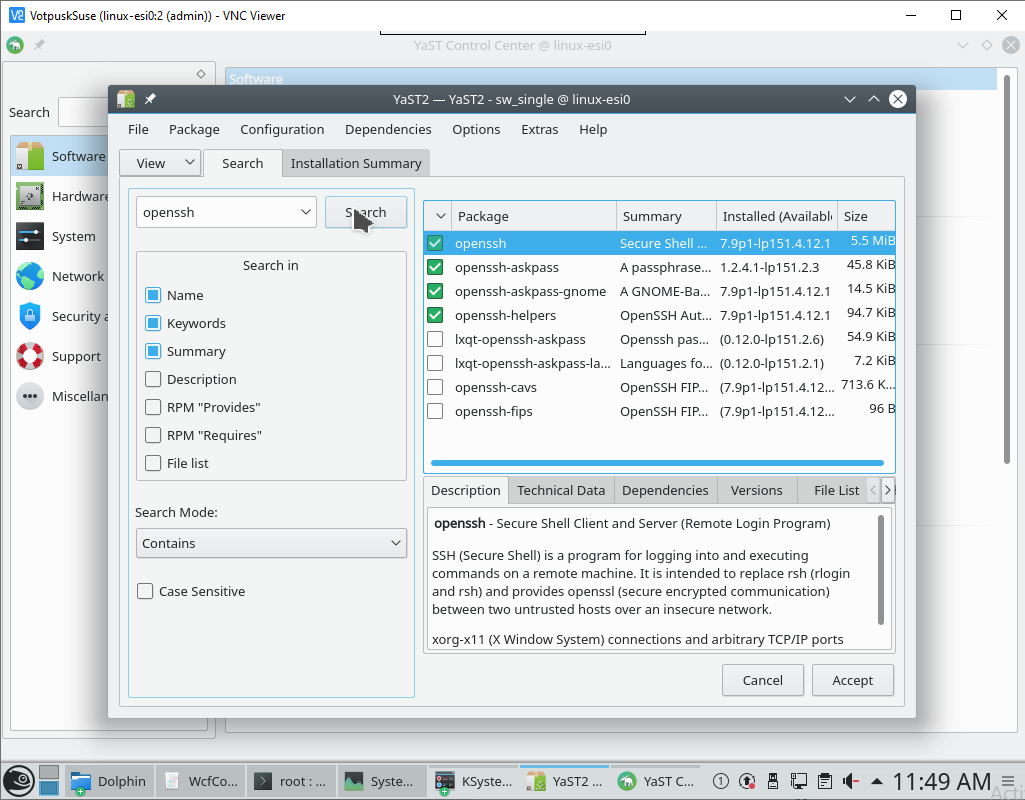Viewport: 1025px width, 800px height.
Task: Open the muted volume tray icon
Action: [x=850, y=781]
